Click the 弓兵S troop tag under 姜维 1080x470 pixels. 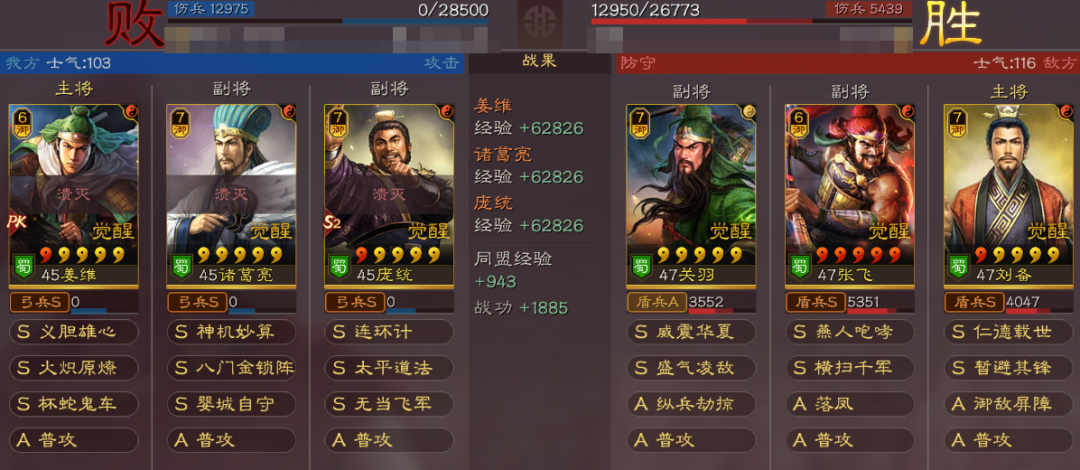click(x=39, y=302)
